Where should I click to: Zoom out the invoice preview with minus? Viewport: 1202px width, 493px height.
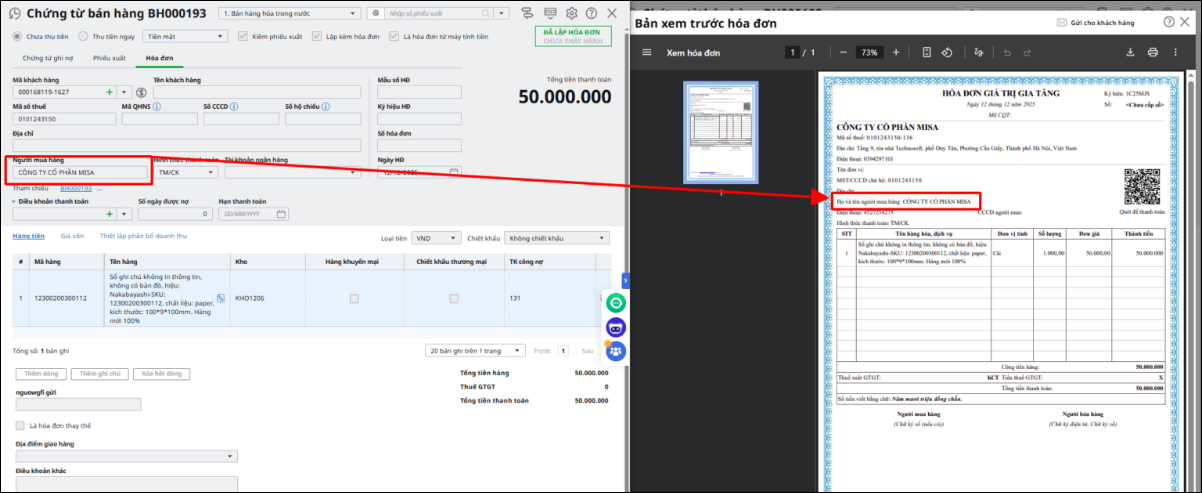pyautogui.click(x=843, y=52)
